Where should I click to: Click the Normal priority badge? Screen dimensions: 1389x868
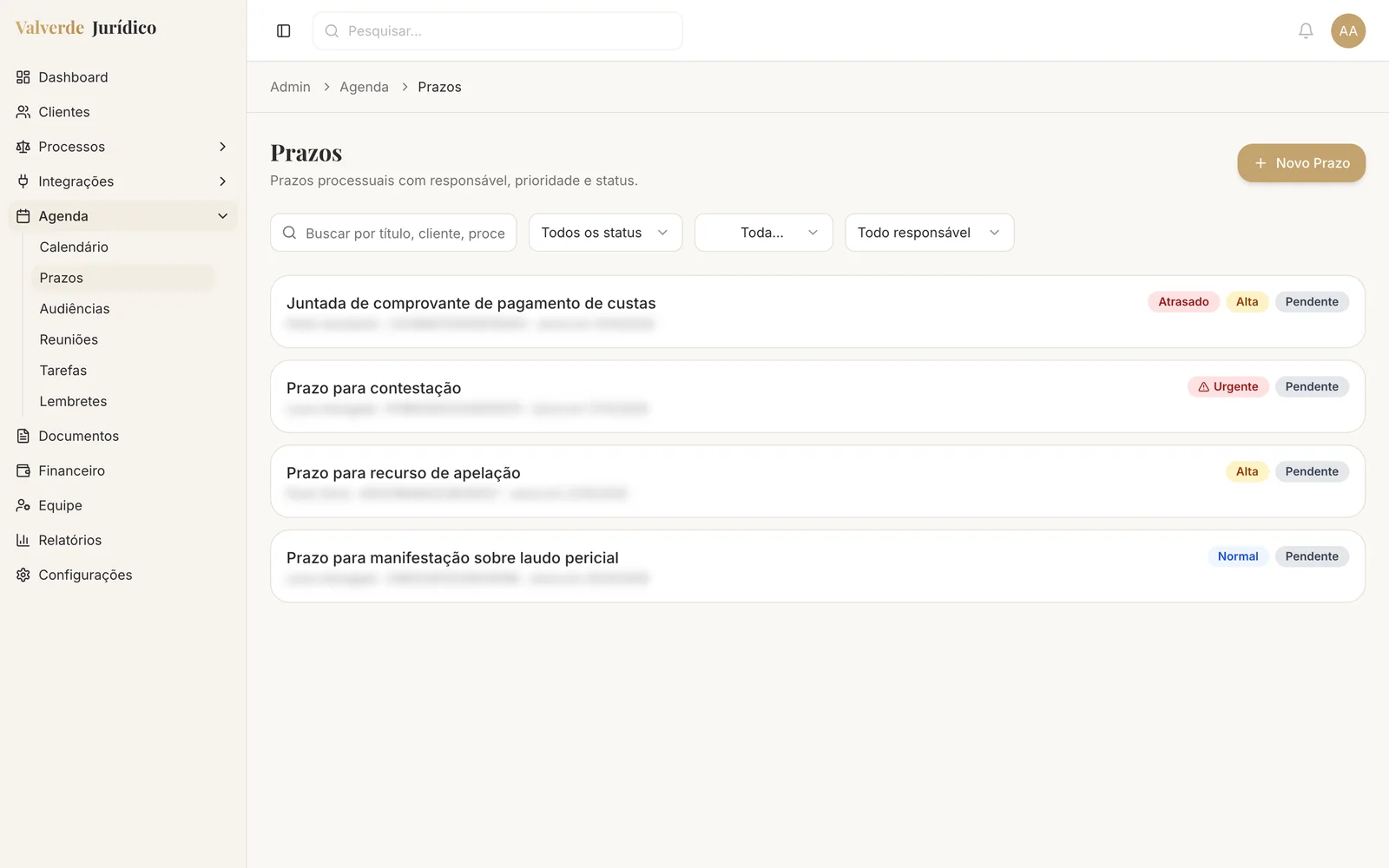[1237, 556]
